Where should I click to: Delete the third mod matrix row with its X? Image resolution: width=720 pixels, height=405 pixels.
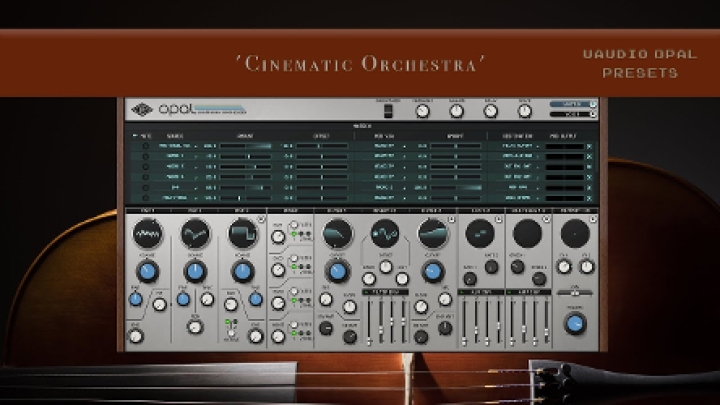click(x=589, y=167)
